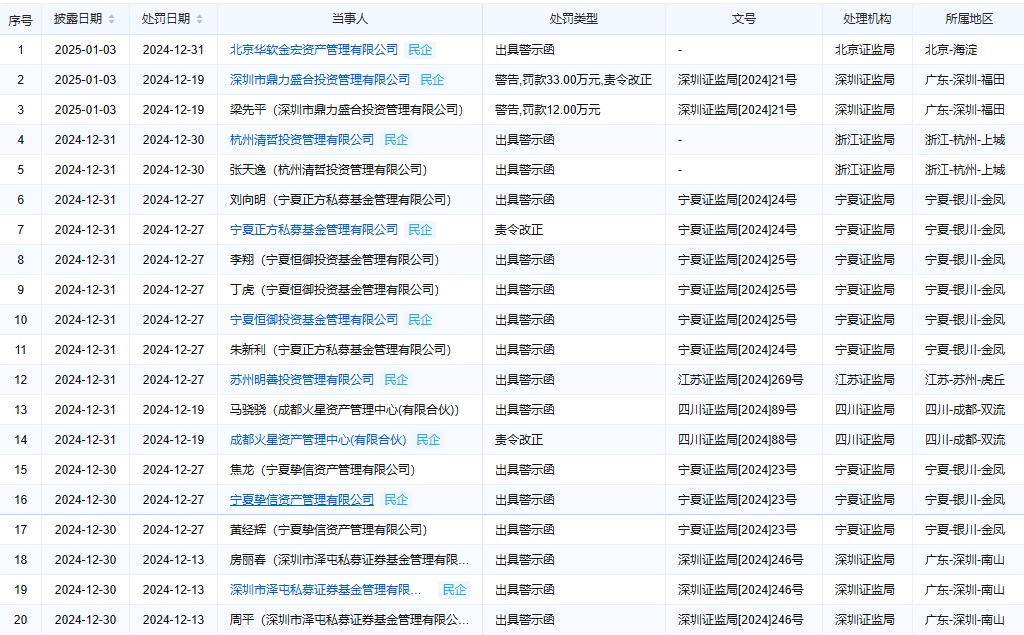The width and height of the screenshot is (1024, 635).
Task: Click the 文号 column header
Action: pos(743,20)
